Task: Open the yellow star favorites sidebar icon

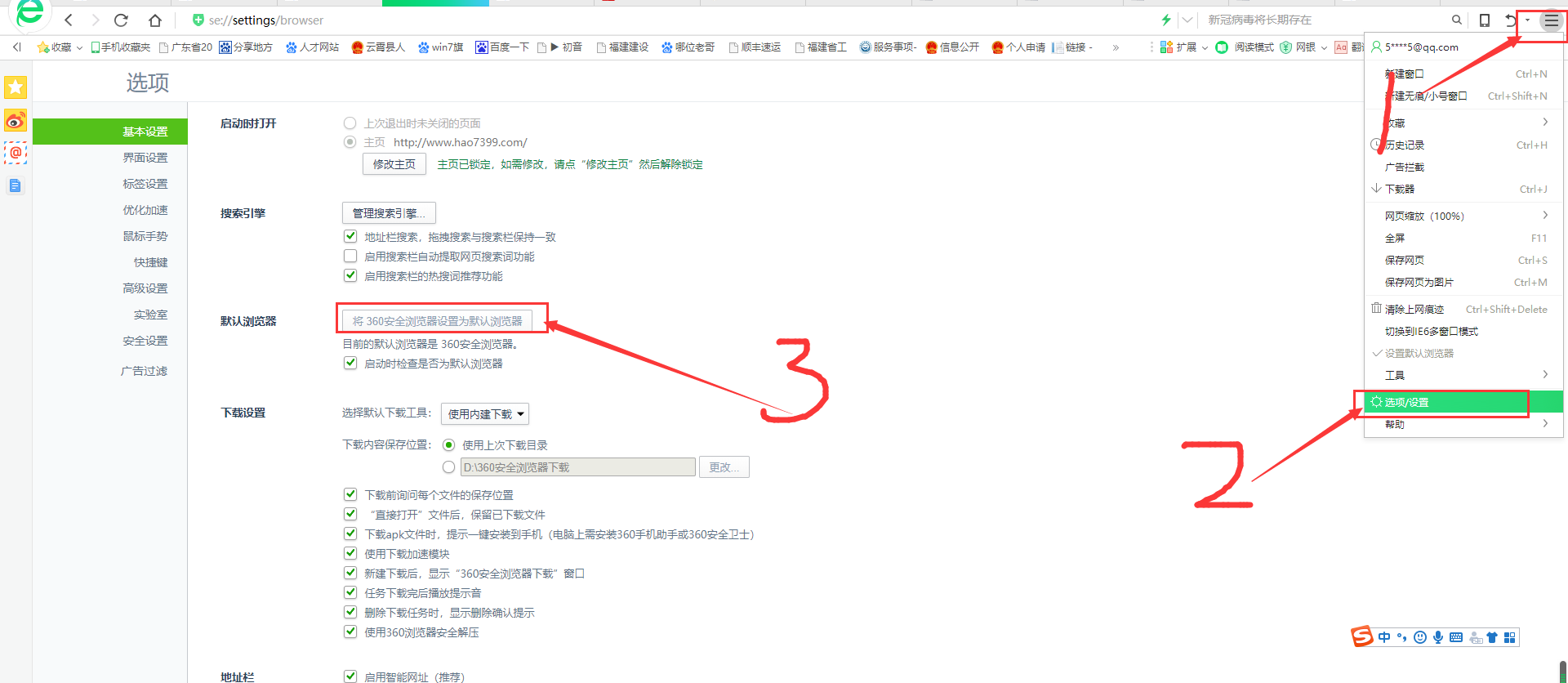Action: pos(16,87)
